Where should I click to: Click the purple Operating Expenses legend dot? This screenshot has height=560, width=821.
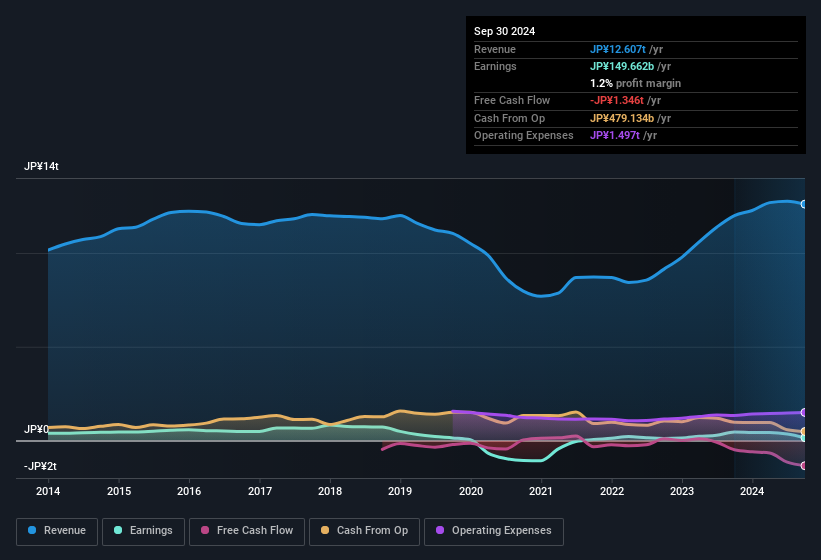click(x=440, y=530)
